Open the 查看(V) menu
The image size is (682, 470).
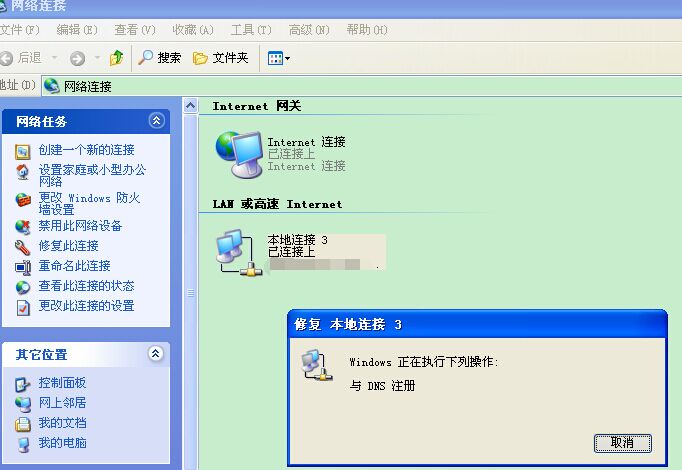[x=135, y=30]
